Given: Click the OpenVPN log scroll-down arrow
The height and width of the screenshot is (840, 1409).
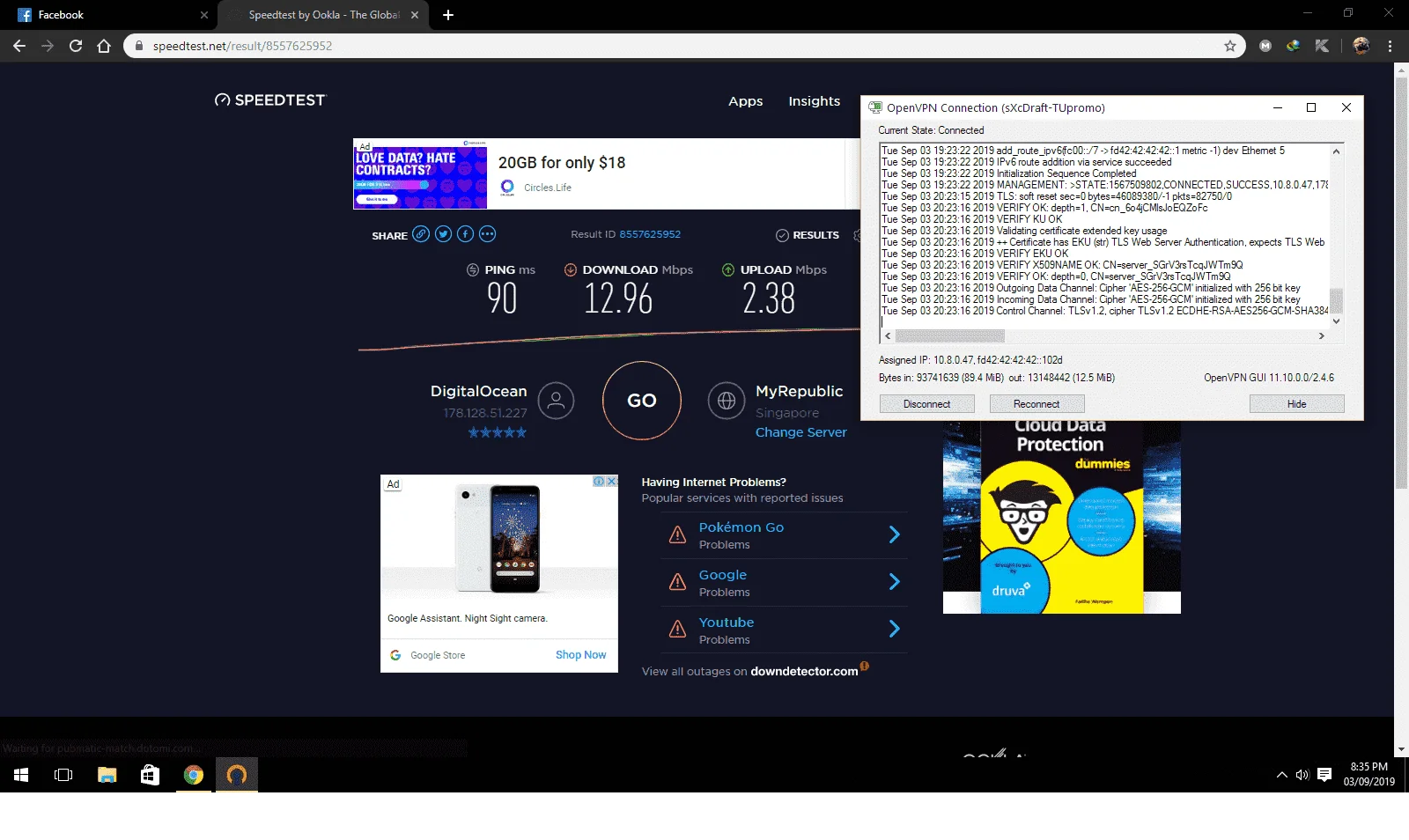Looking at the screenshot, I should pyautogui.click(x=1336, y=321).
